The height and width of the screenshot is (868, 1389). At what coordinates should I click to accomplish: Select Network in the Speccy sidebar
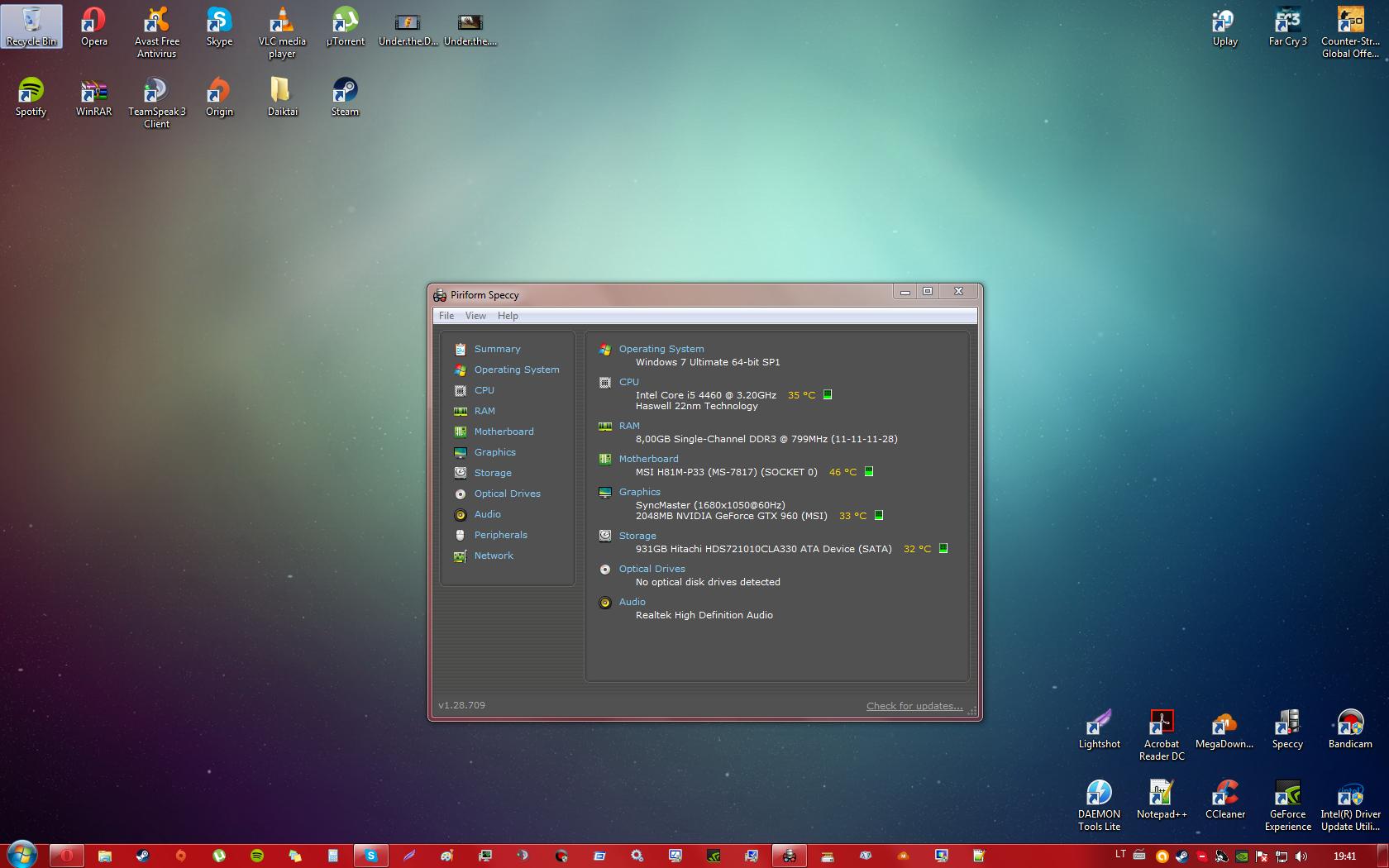tap(494, 556)
